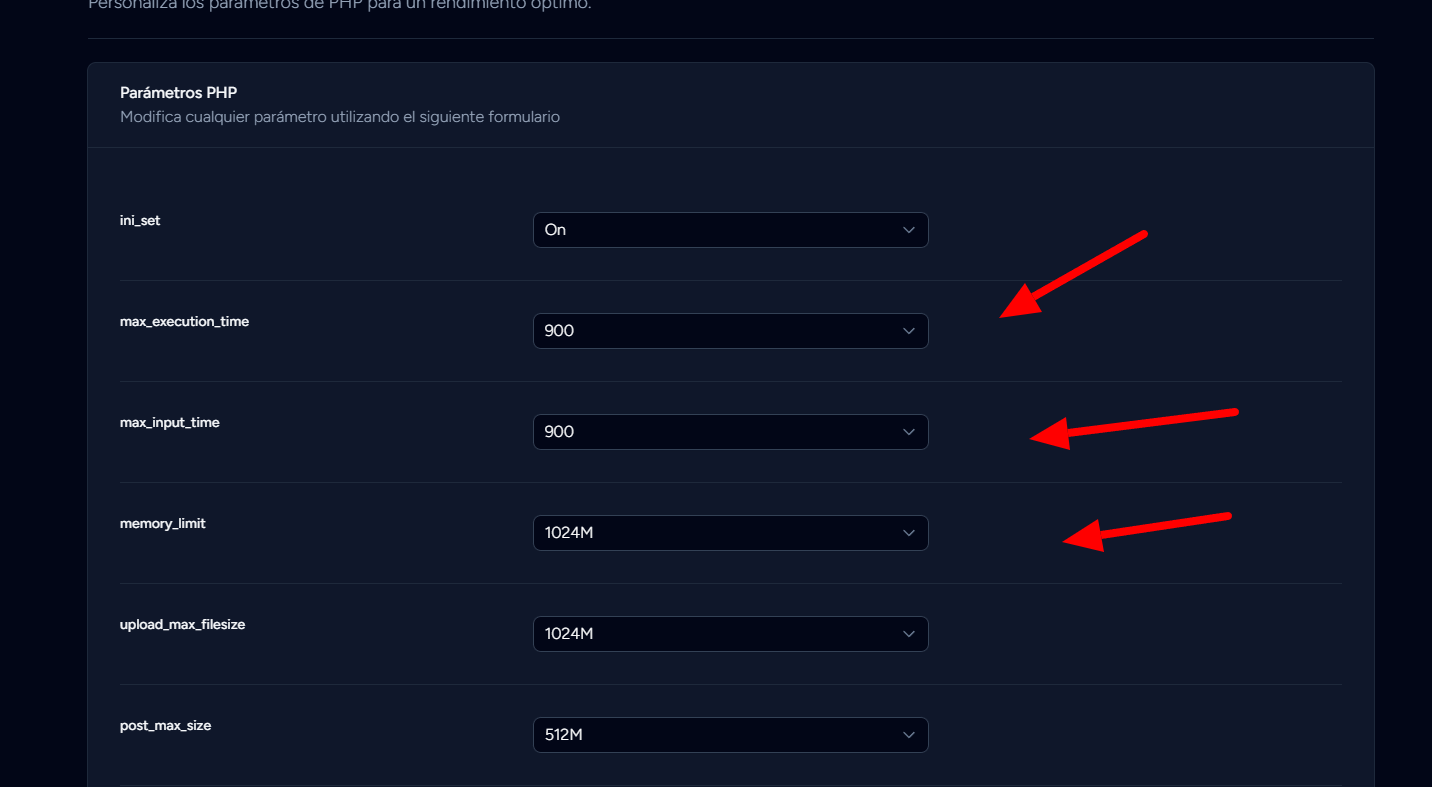Click the ini_set parameter label

click(x=140, y=220)
